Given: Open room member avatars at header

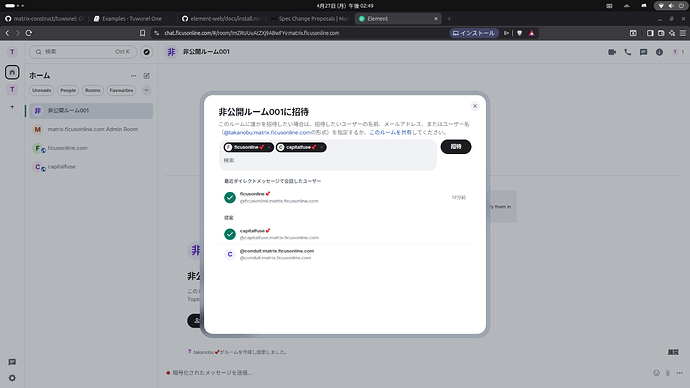Looking at the screenshot, I should [678, 52].
